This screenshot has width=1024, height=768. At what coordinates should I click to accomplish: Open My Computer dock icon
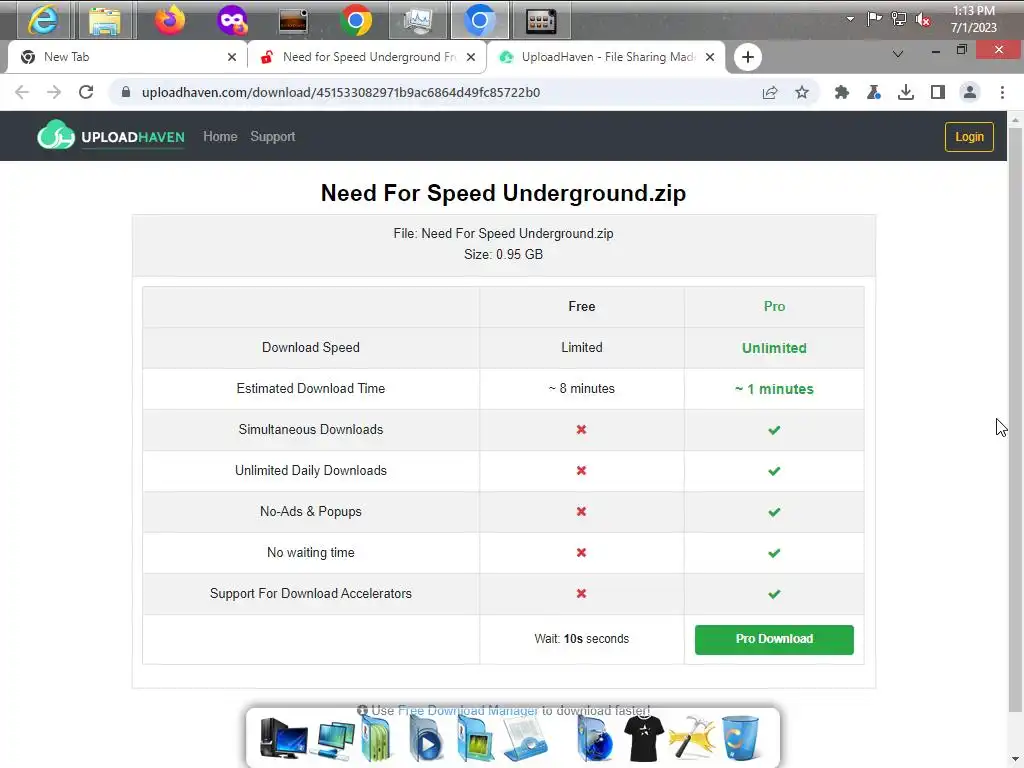click(x=283, y=738)
